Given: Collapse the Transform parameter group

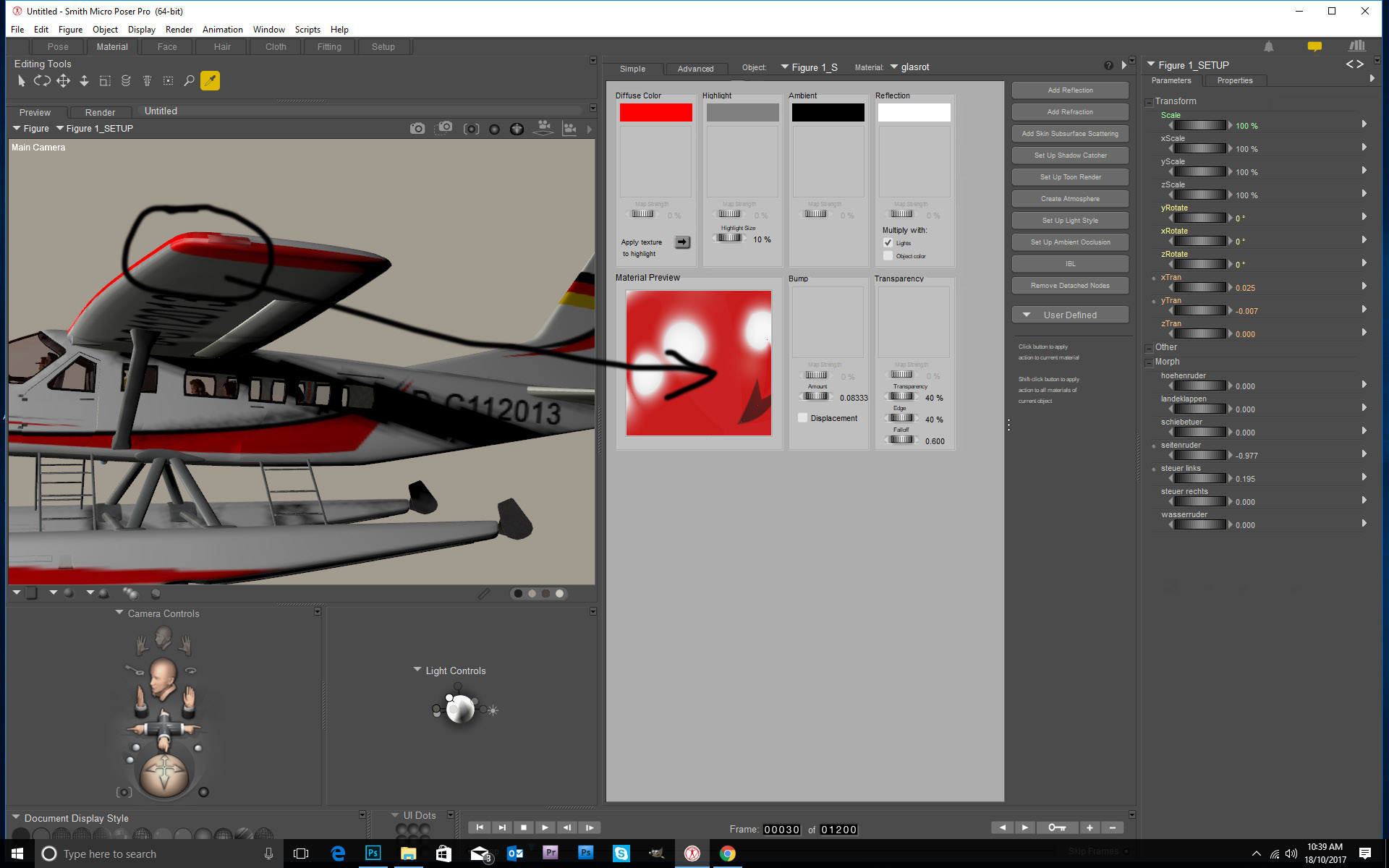Looking at the screenshot, I should [x=1149, y=102].
